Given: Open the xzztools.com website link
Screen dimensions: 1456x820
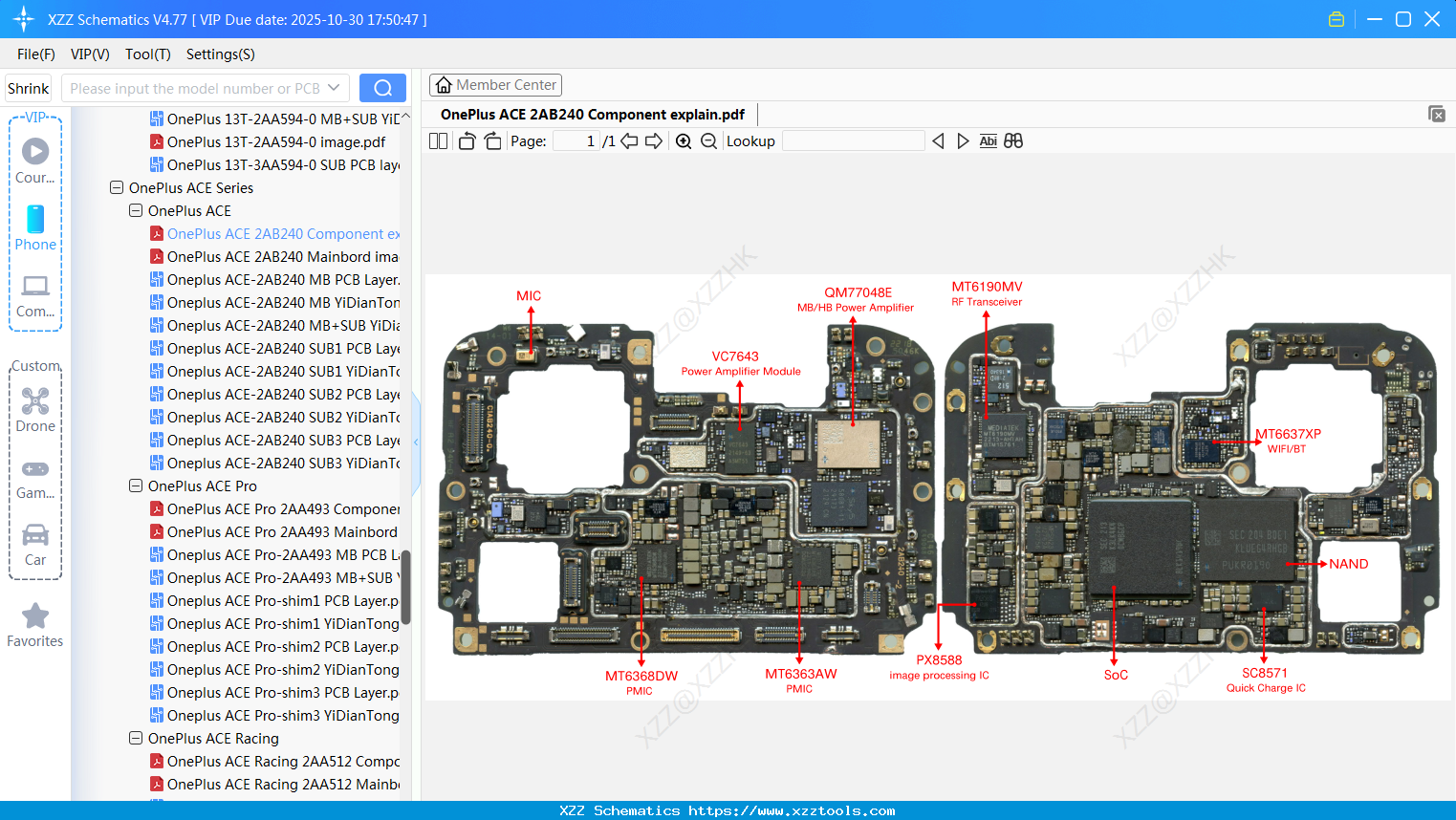Looking at the screenshot, I should pyautogui.click(x=728, y=809).
